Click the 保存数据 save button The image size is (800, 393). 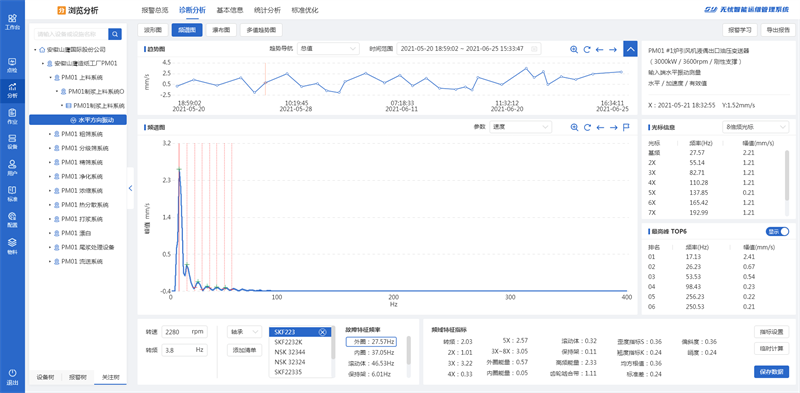pyautogui.click(x=771, y=372)
